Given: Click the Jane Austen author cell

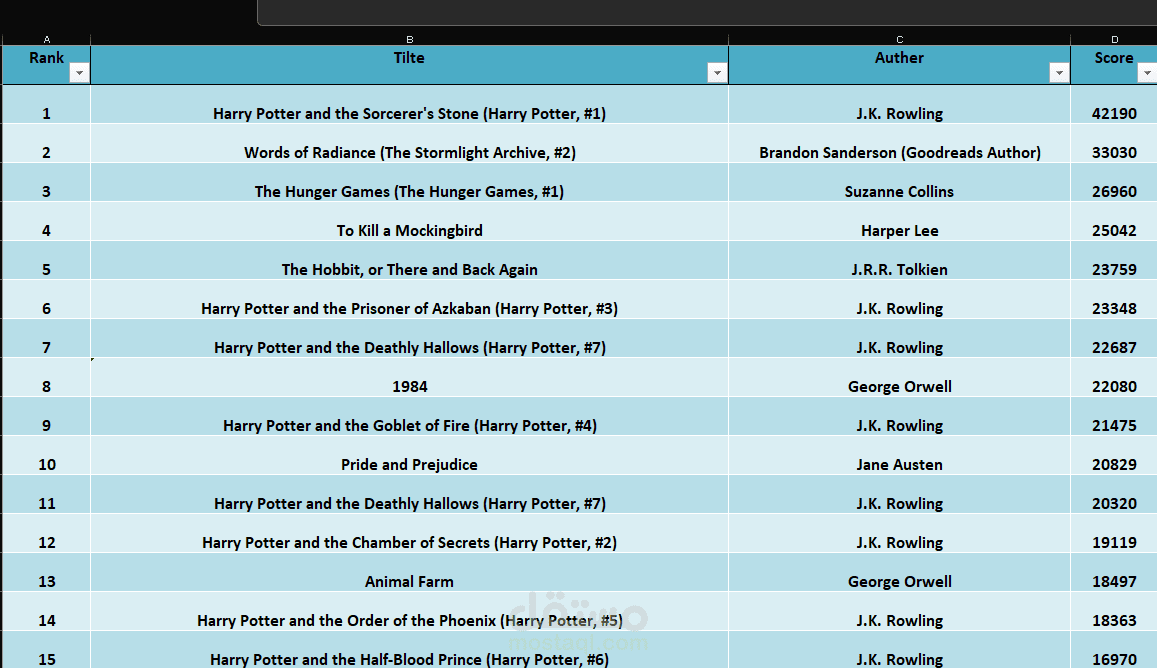Looking at the screenshot, I should tap(899, 456).
